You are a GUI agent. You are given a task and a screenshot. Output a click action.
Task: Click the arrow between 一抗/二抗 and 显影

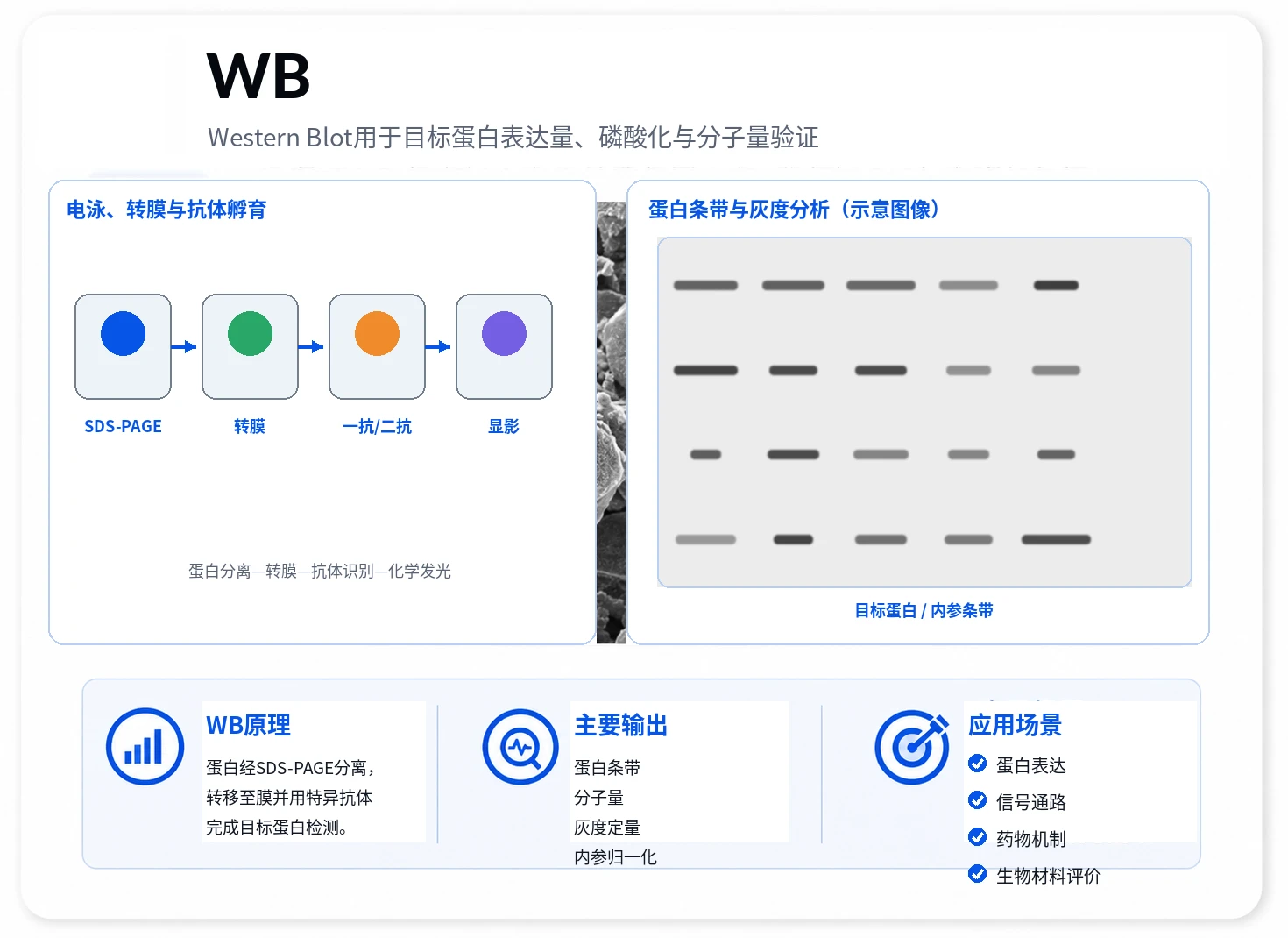coord(439,346)
